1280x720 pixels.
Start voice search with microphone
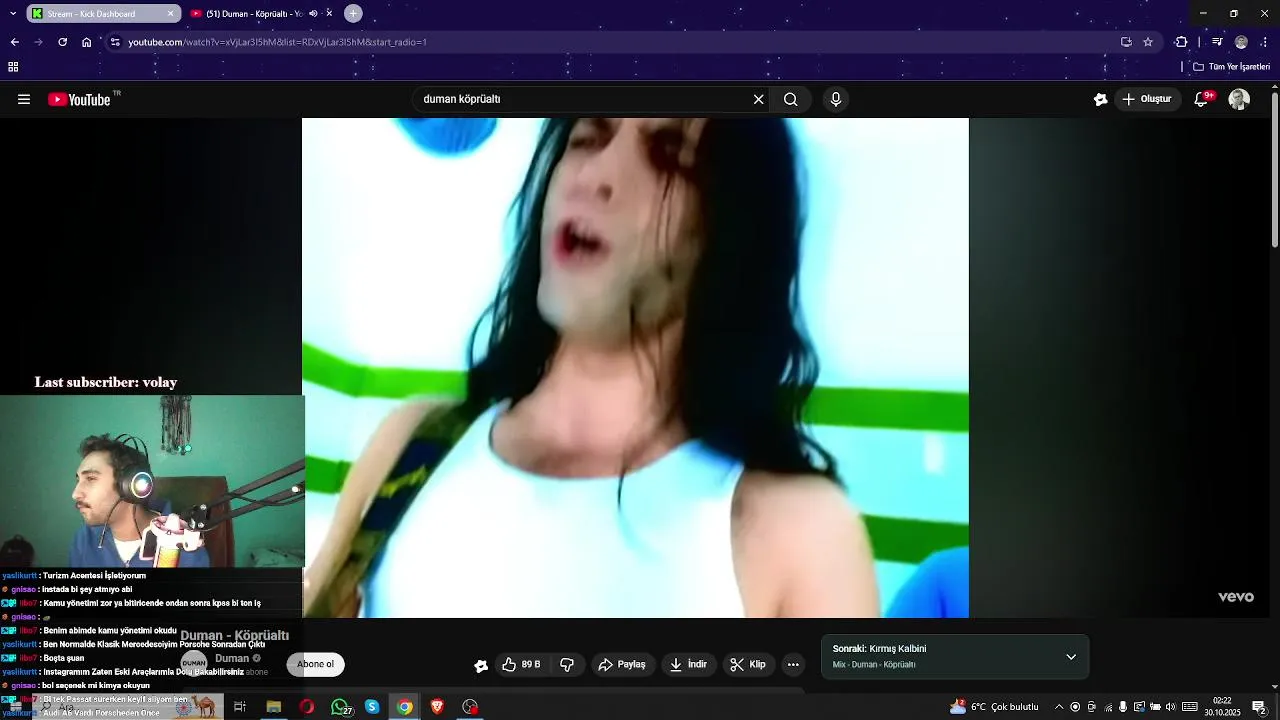[836, 99]
